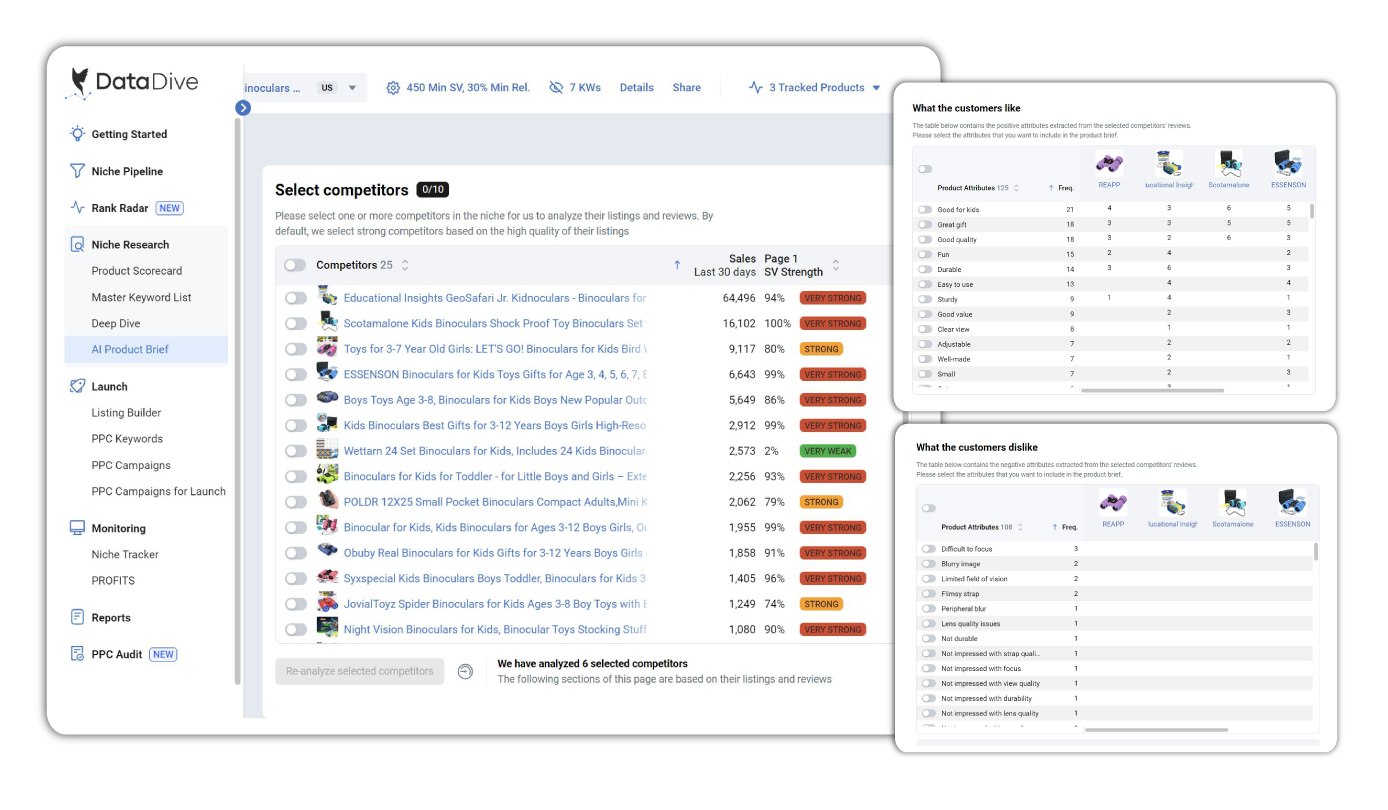Click the Educational Insights GeoSafari product thumbnail

[x=327, y=297]
